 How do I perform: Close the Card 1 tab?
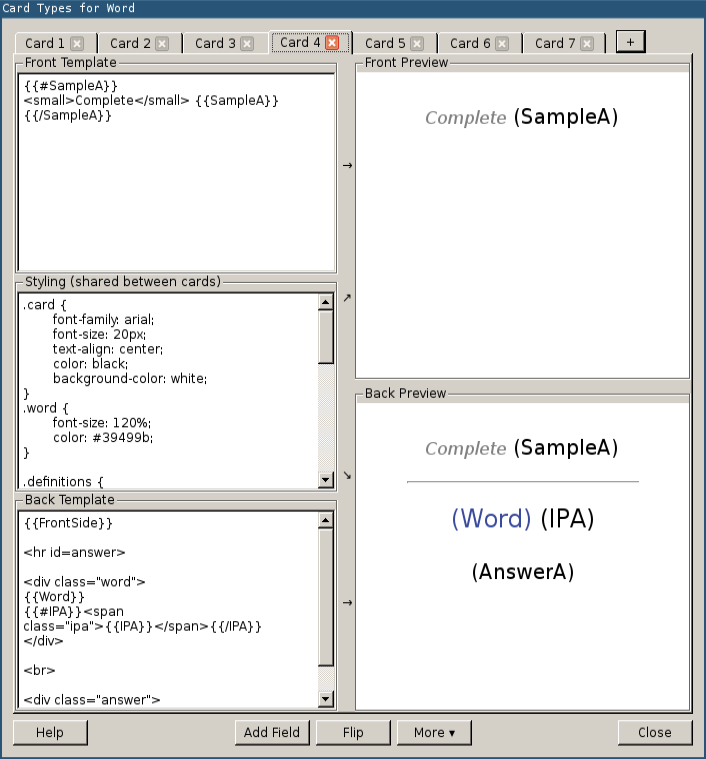[77, 44]
